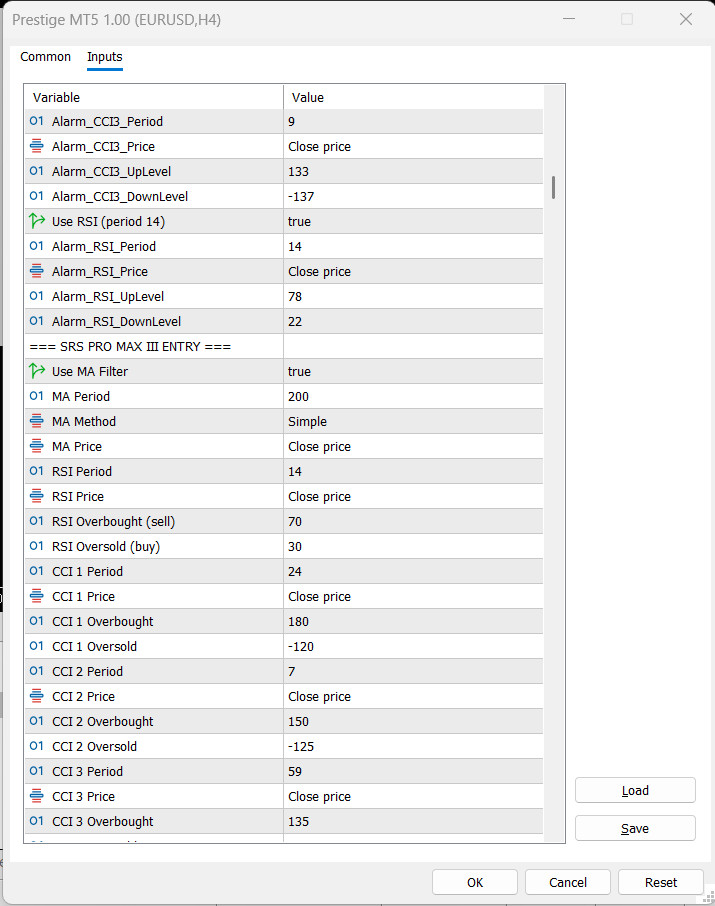
Task: Edit the CCI 3 Period value 59
Action: coord(413,771)
